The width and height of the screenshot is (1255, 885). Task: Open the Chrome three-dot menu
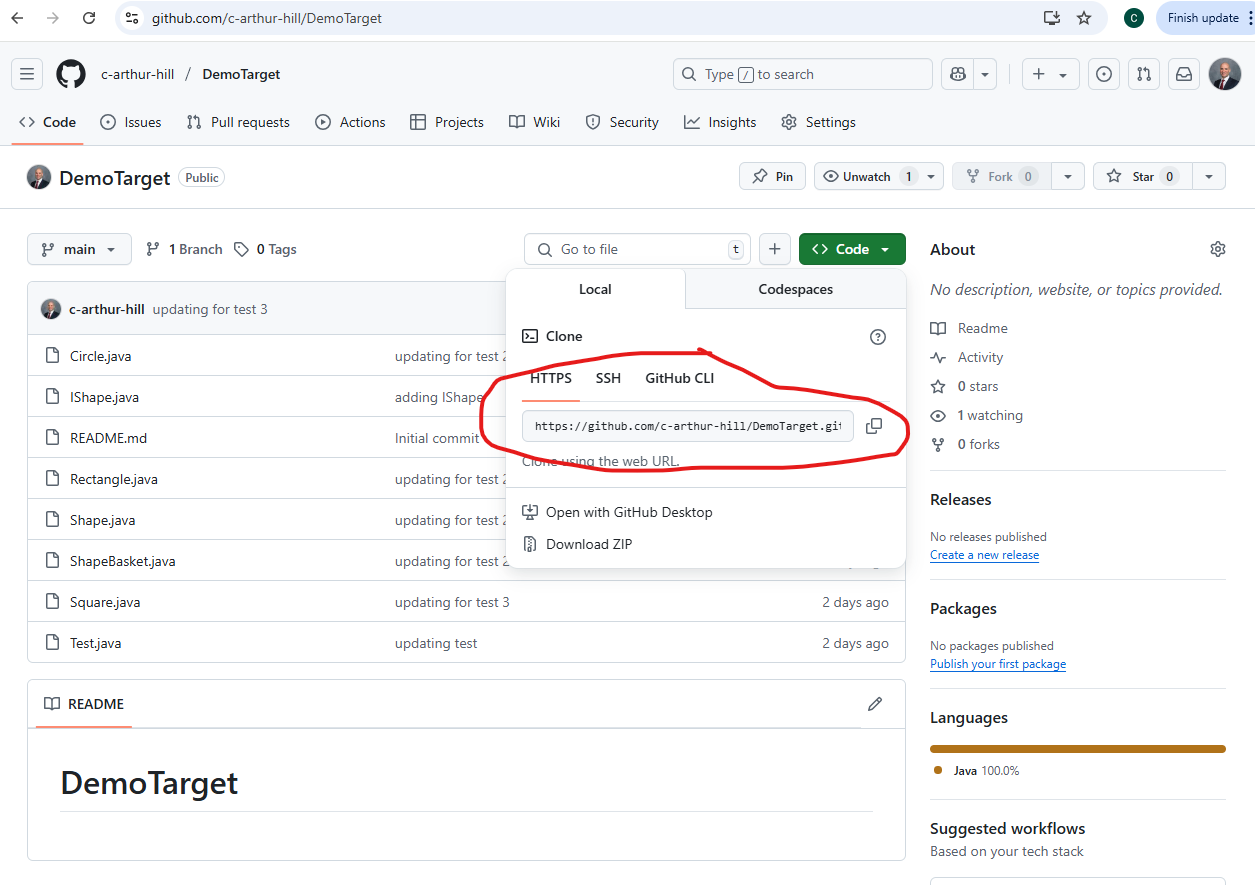[1250, 18]
